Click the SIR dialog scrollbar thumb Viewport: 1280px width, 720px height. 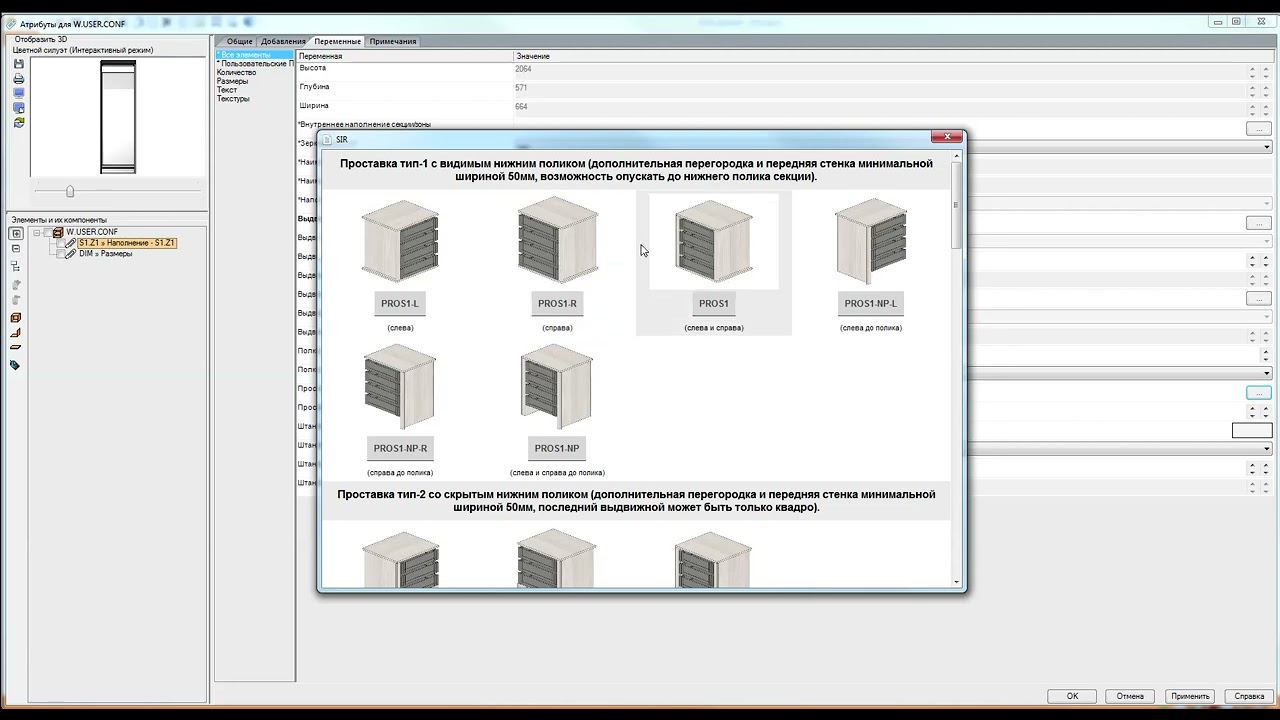[x=956, y=205]
